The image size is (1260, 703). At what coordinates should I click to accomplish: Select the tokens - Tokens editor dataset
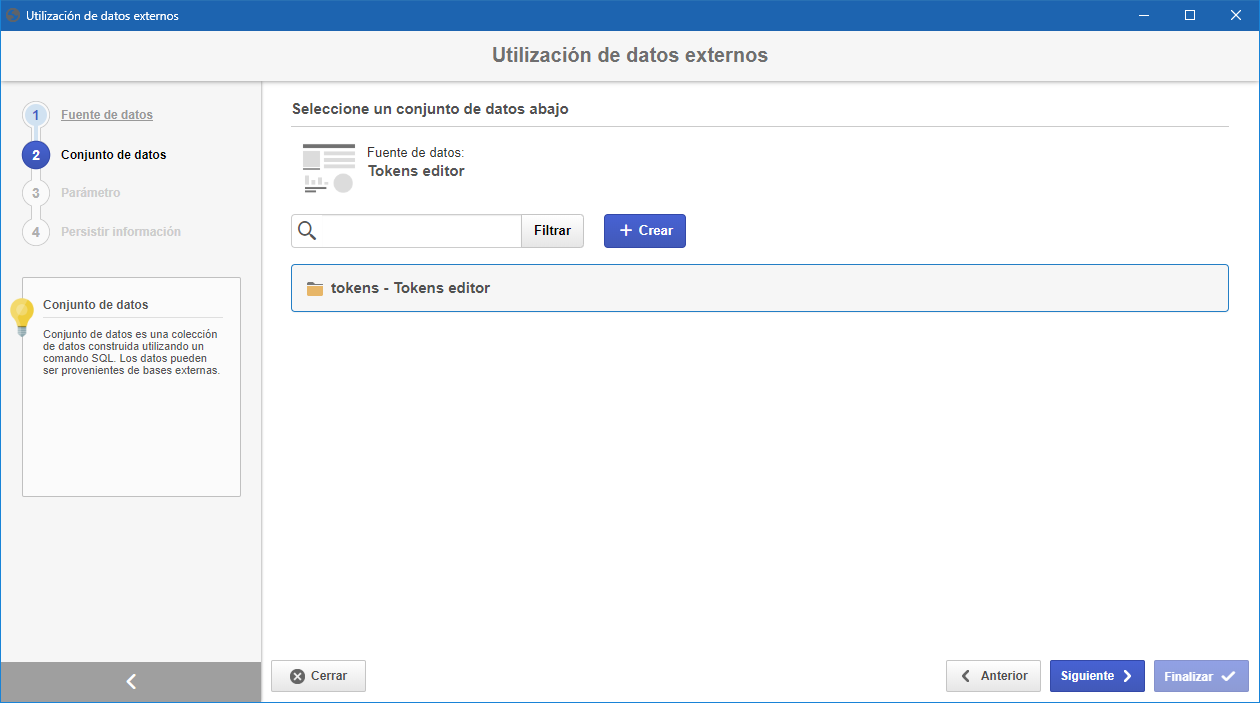(759, 288)
